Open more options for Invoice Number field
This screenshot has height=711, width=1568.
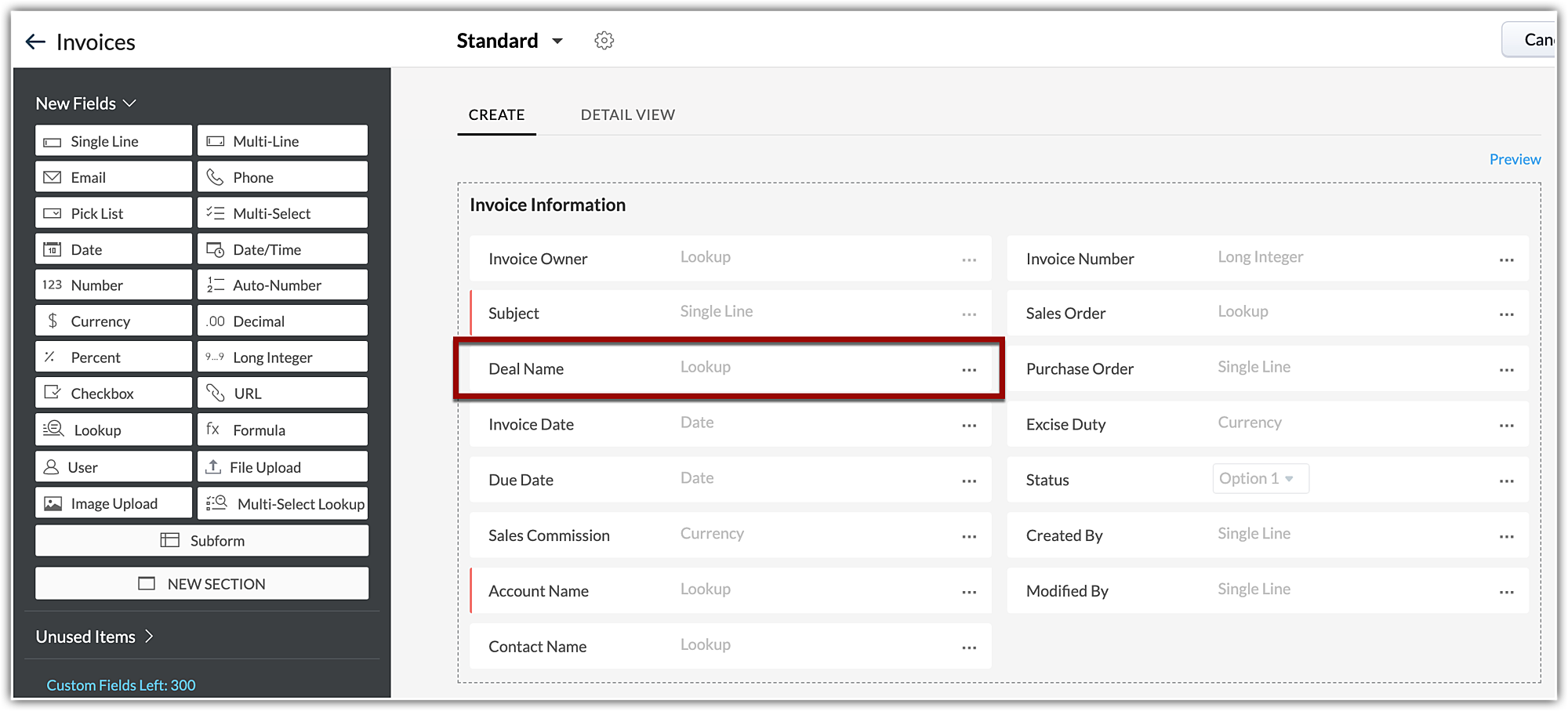(x=1506, y=259)
